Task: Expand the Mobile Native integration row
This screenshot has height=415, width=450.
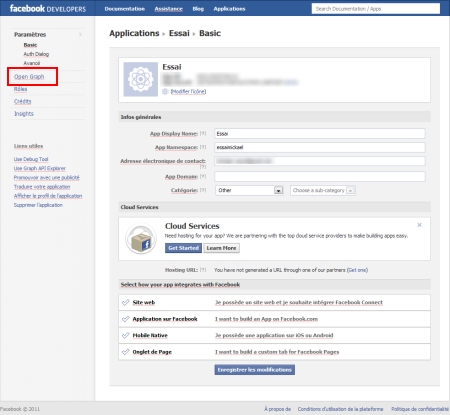Action: click(274, 335)
